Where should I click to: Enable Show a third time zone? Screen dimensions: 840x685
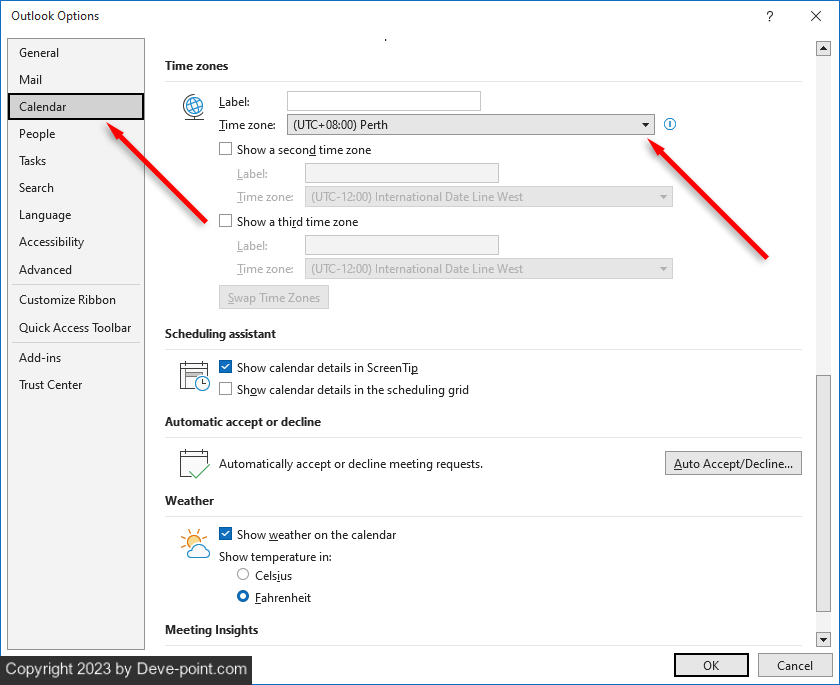coord(226,222)
